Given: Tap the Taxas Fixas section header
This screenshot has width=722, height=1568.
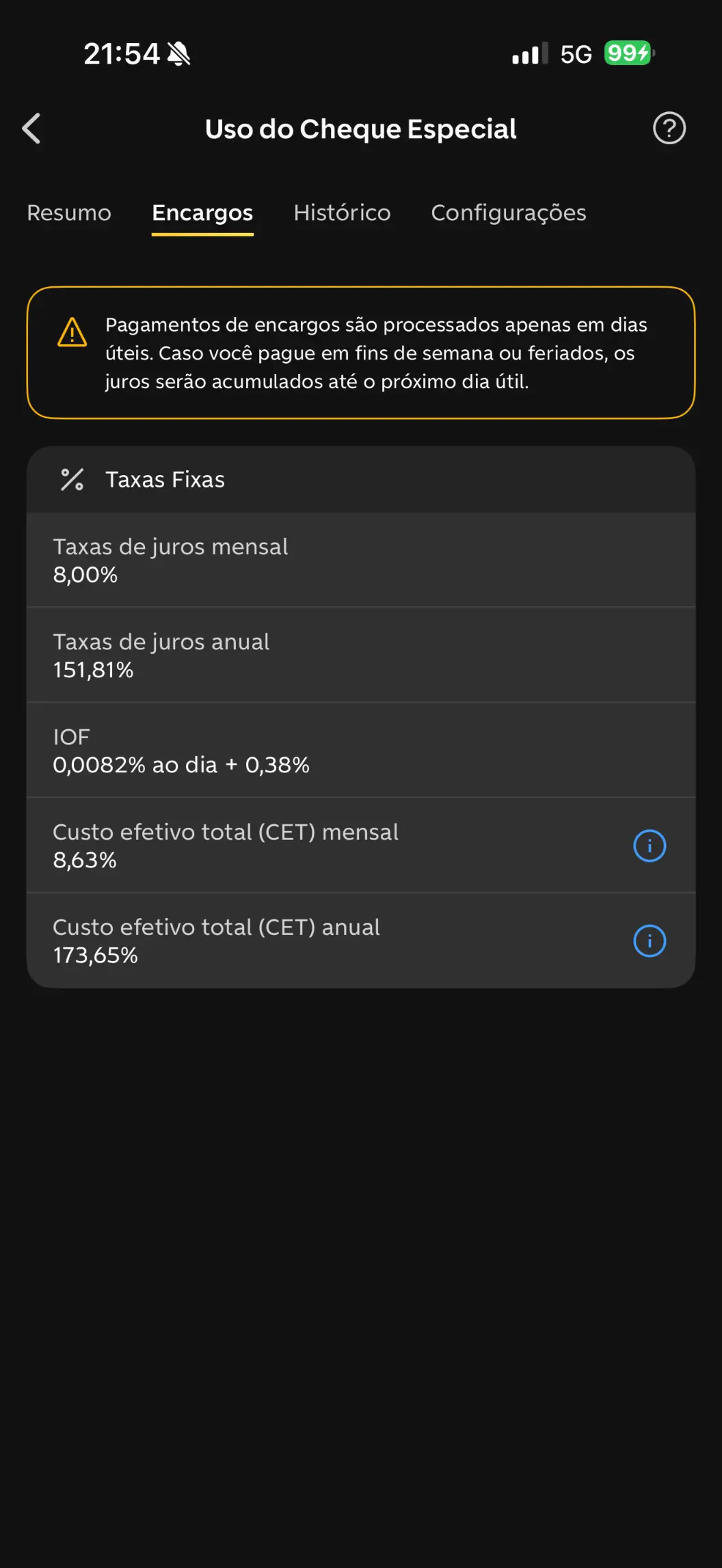Looking at the screenshot, I should (x=165, y=480).
